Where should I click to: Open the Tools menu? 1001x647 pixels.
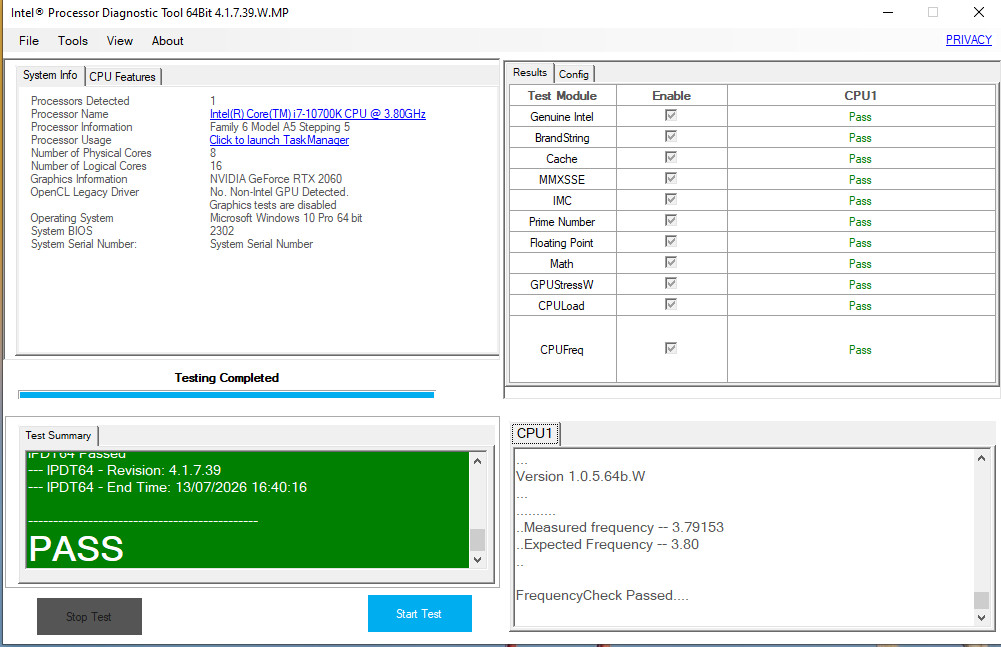coord(73,41)
